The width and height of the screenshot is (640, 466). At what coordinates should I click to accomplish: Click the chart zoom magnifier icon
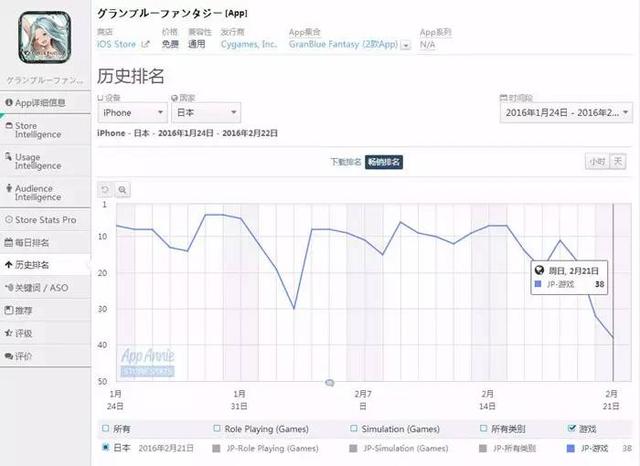tap(122, 190)
